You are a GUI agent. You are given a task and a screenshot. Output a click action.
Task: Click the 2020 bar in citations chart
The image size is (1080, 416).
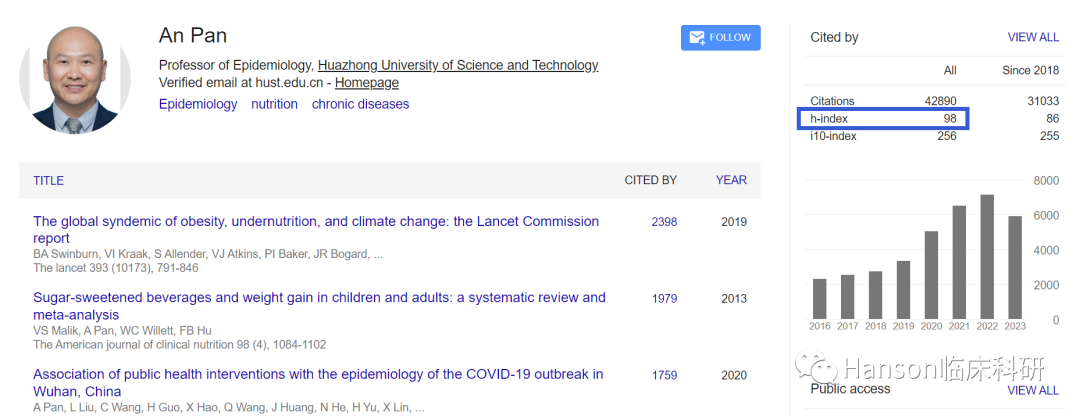(931, 275)
